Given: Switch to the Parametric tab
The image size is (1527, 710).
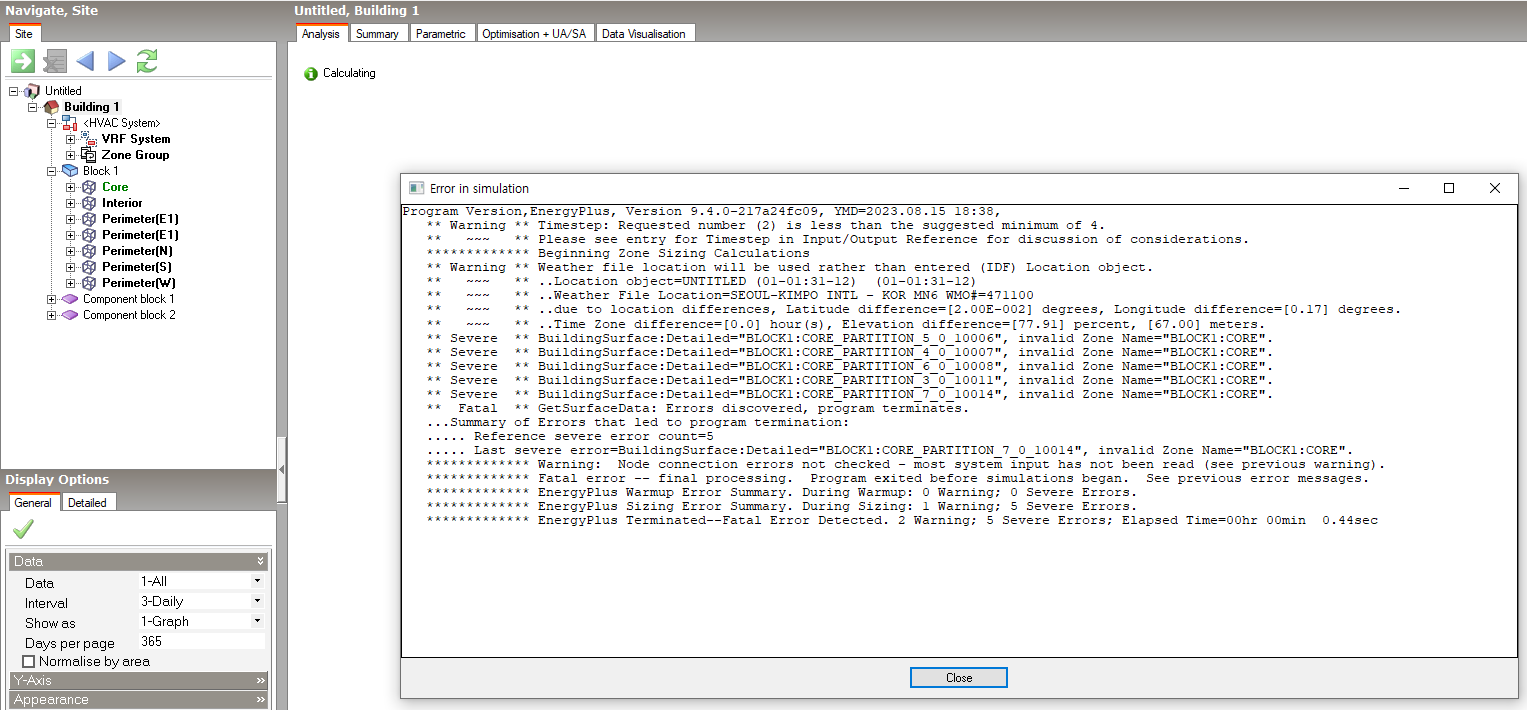Looking at the screenshot, I should [x=440, y=34].
